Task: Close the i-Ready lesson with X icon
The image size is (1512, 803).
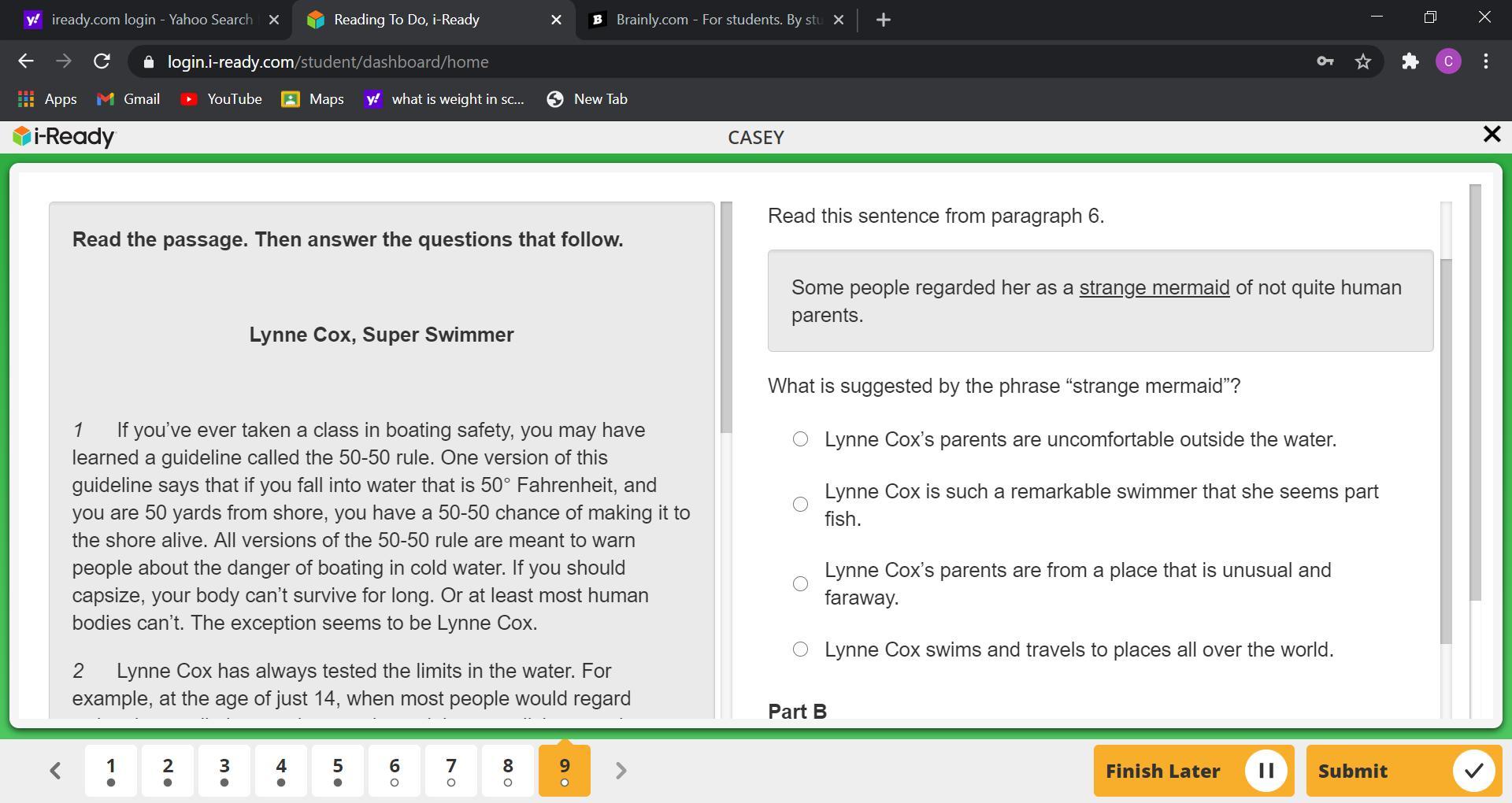Action: (1491, 135)
